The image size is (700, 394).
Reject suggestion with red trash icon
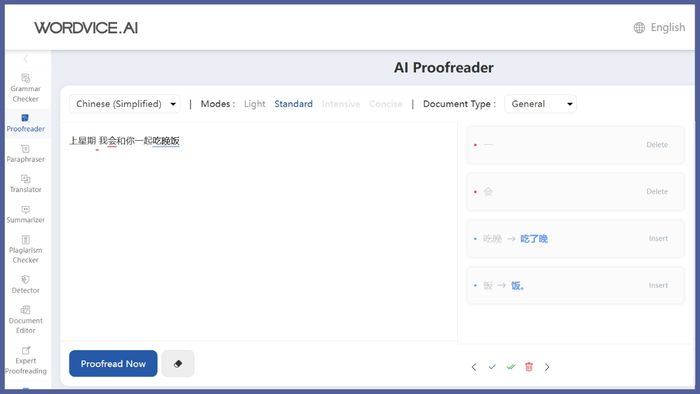point(529,367)
